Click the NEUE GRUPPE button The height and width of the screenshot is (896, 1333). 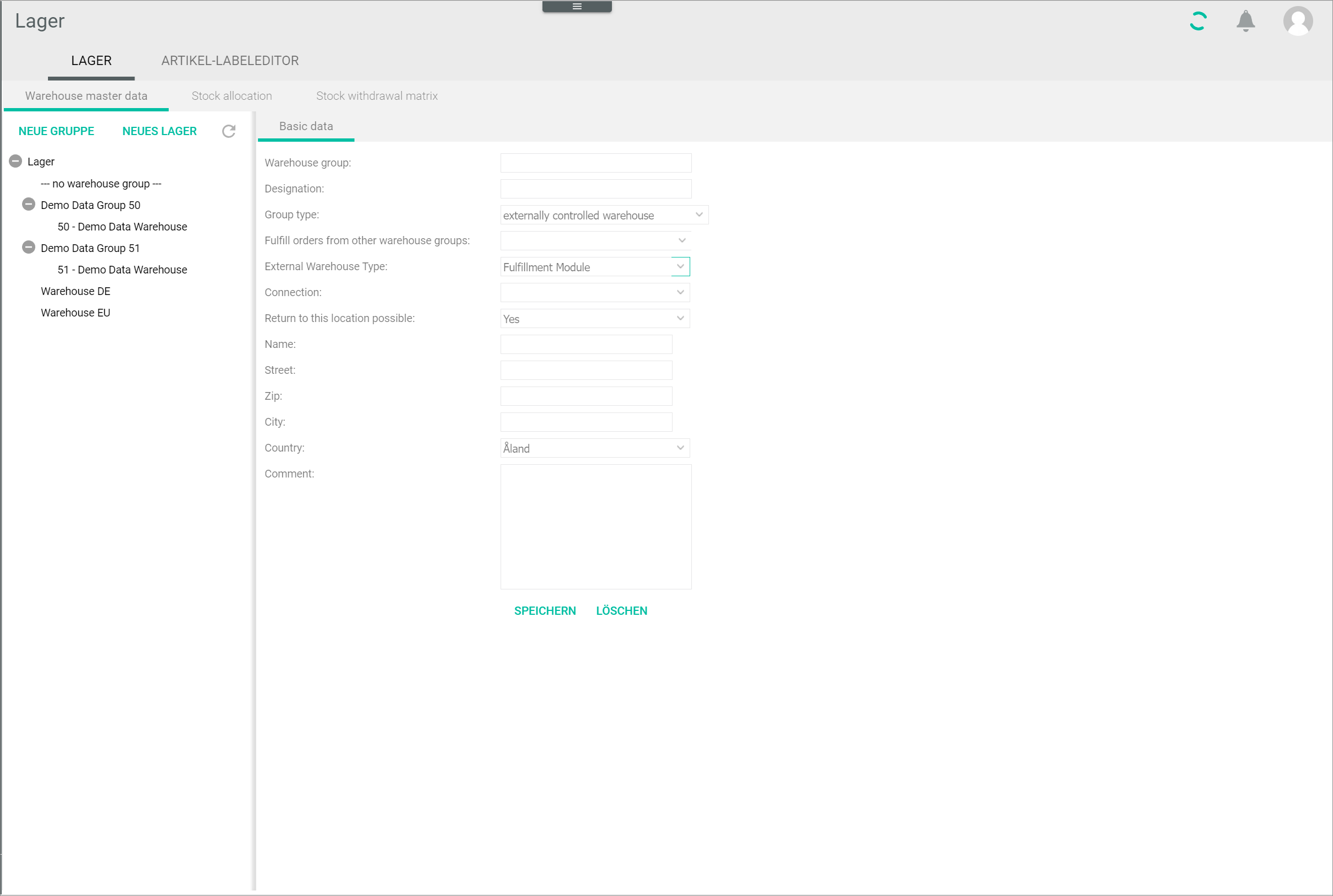(56, 131)
